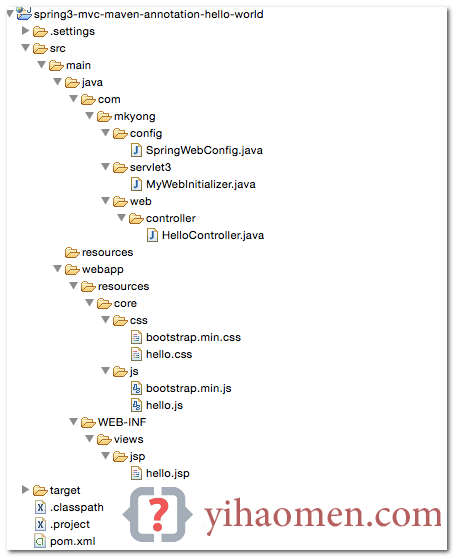Click the JavaScript file icon beside hello.js
The width and height of the screenshot is (454, 557).
[x=136, y=405]
